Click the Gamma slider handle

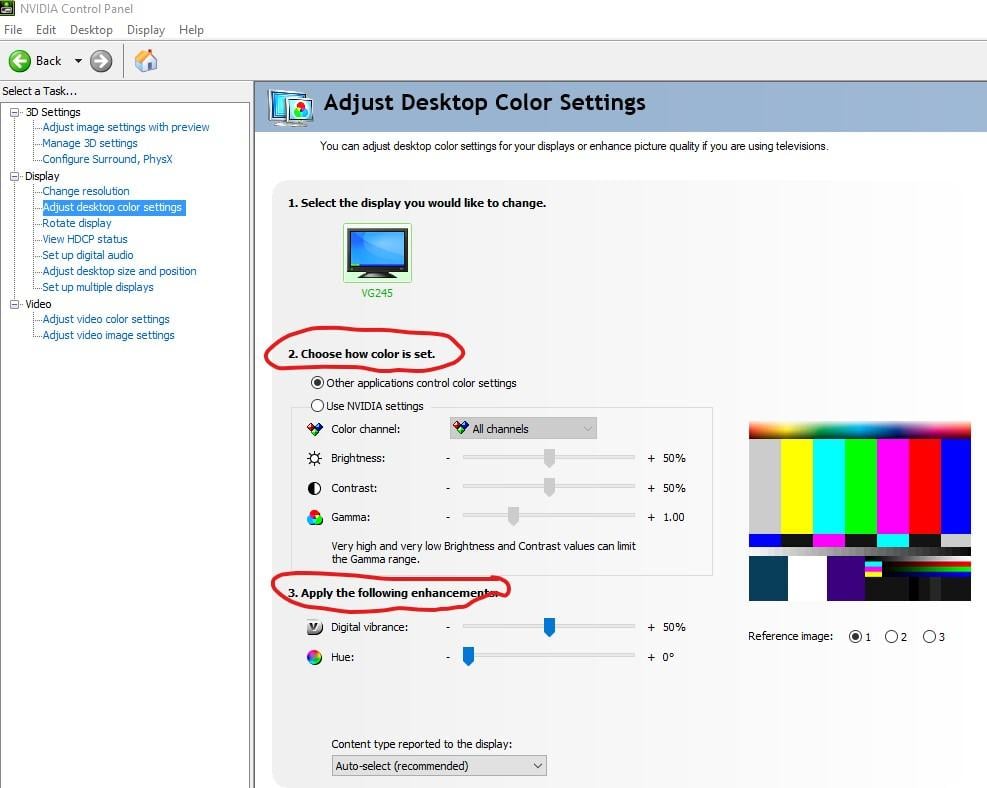click(x=513, y=516)
